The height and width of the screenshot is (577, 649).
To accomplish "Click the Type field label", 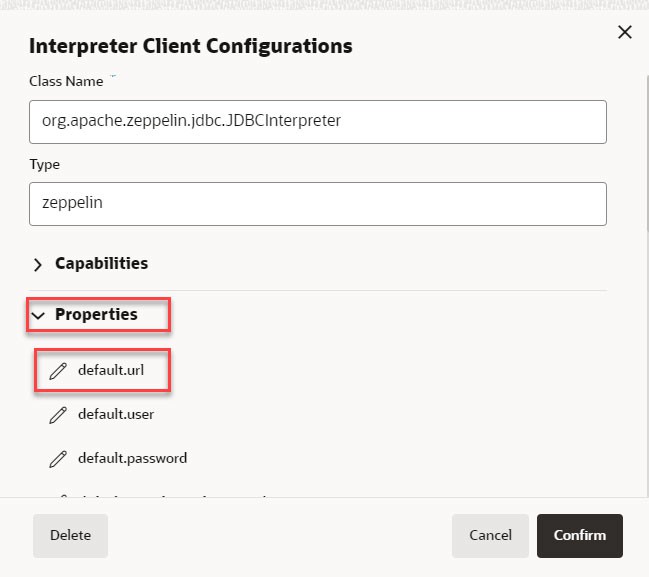I will pyautogui.click(x=45, y=164).
